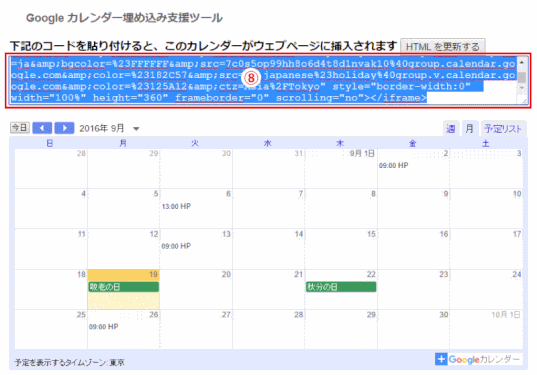Click day 10 in the Saturday column
The width and height of the screenshot is (537, 375).
point(517,194)
